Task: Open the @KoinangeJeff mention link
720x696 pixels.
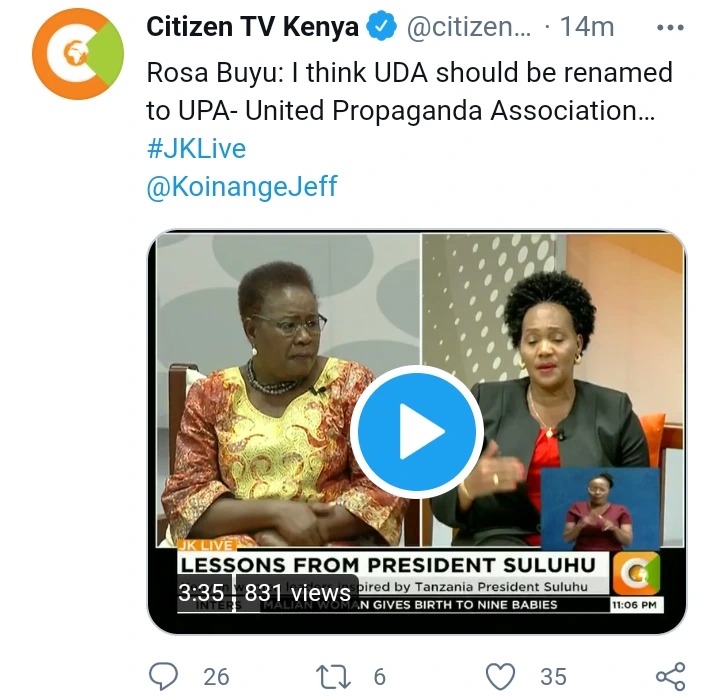Action: click(x=242, y=186)
